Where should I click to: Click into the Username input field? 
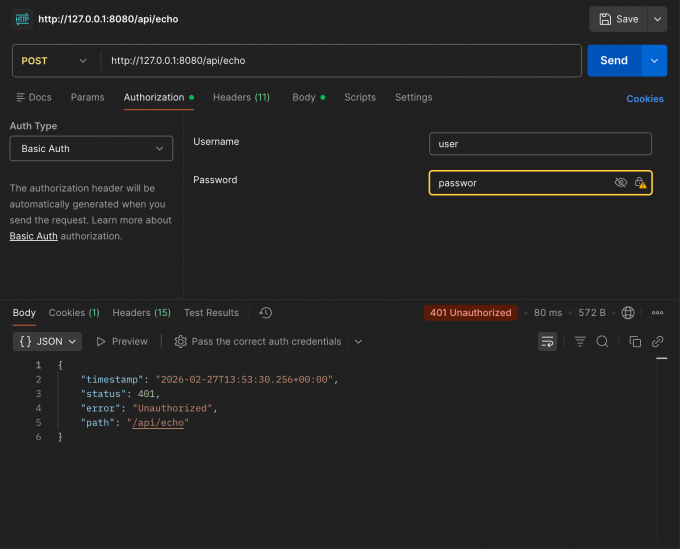pyautogui.click(x=540, y=144)
